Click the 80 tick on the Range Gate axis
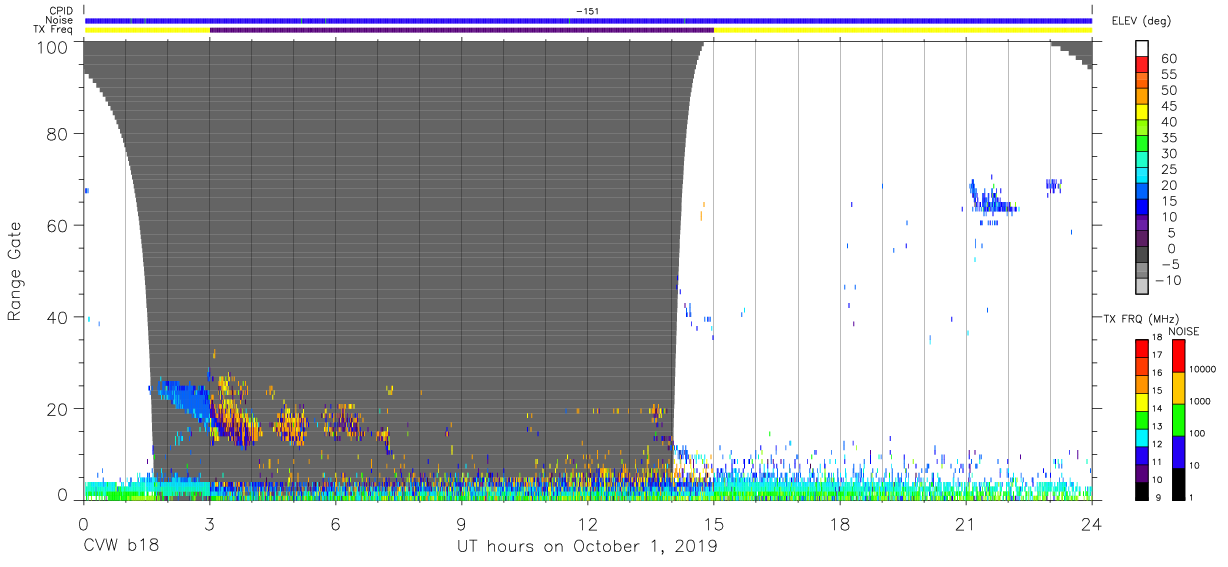This screenshot has width=1228, height=567. pos(57,133)
